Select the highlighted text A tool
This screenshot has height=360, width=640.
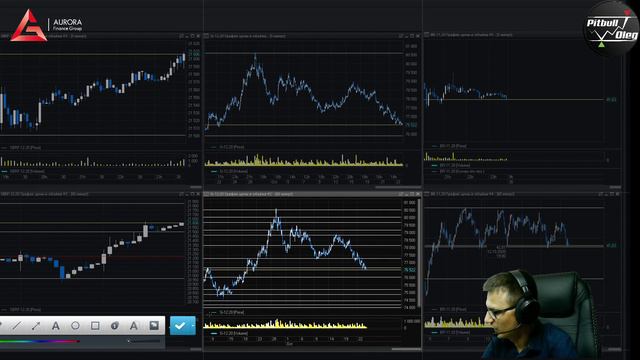point(134,325)
